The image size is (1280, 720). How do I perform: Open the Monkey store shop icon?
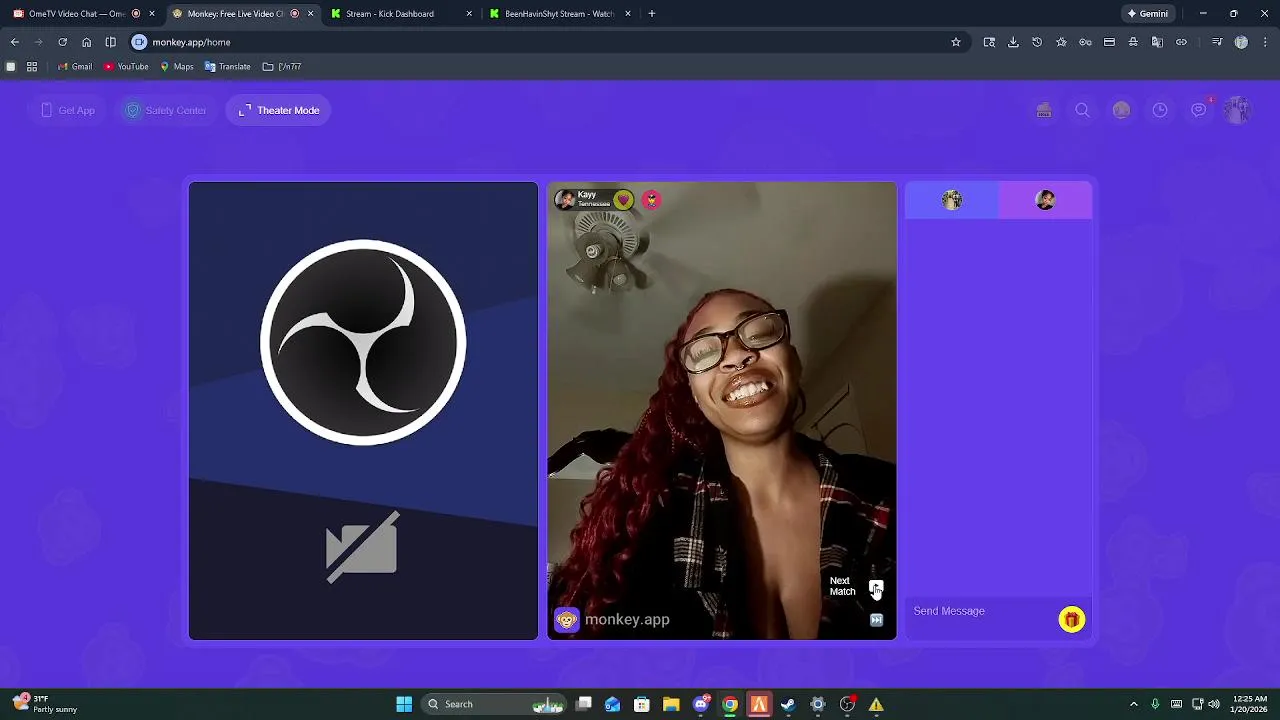pos(1044,110)
